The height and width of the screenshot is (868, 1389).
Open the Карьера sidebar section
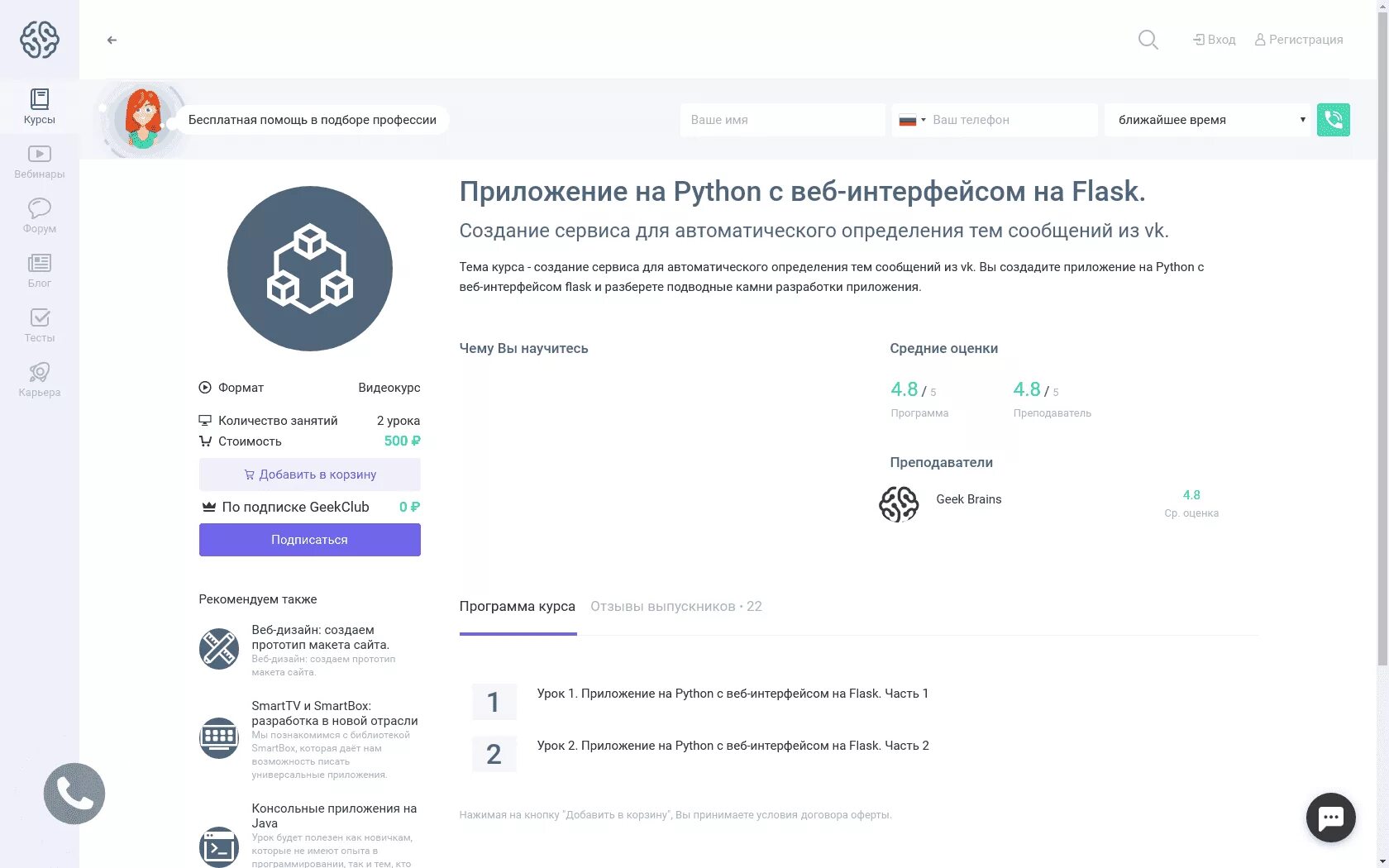point(40,379)
